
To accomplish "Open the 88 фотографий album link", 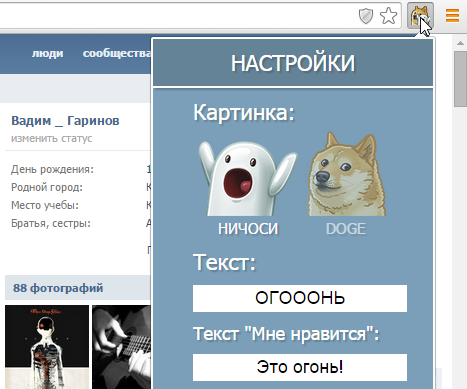I will (58, 288).
